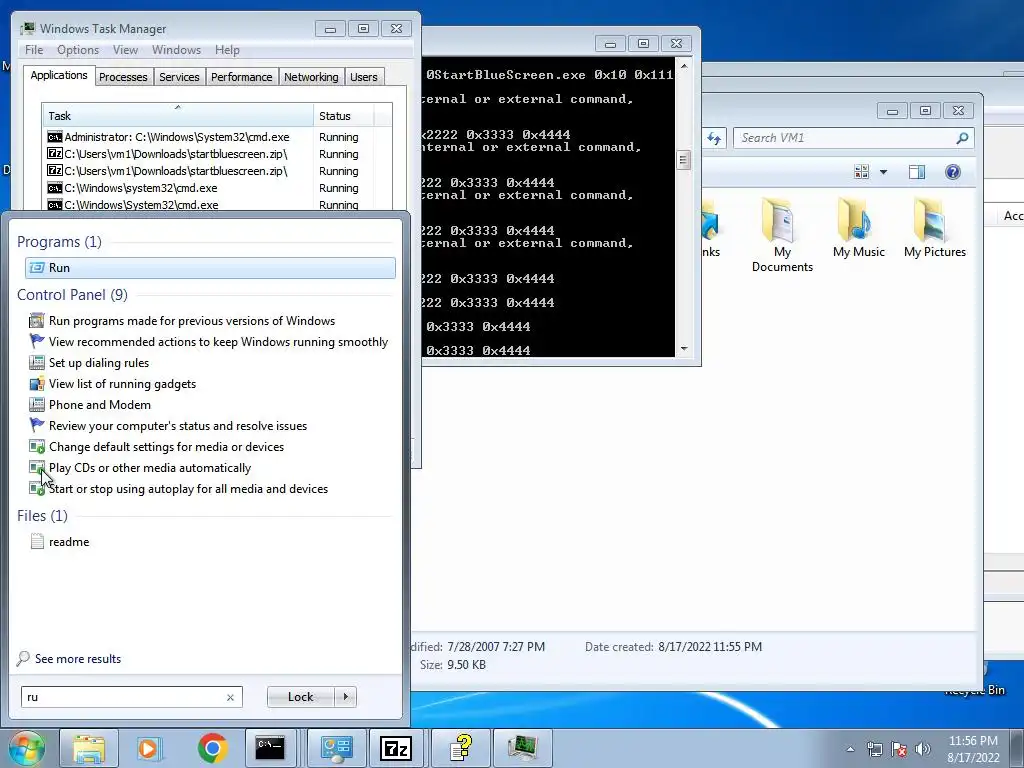Click the volume speaker tray icon

click(x=923, y=749)
